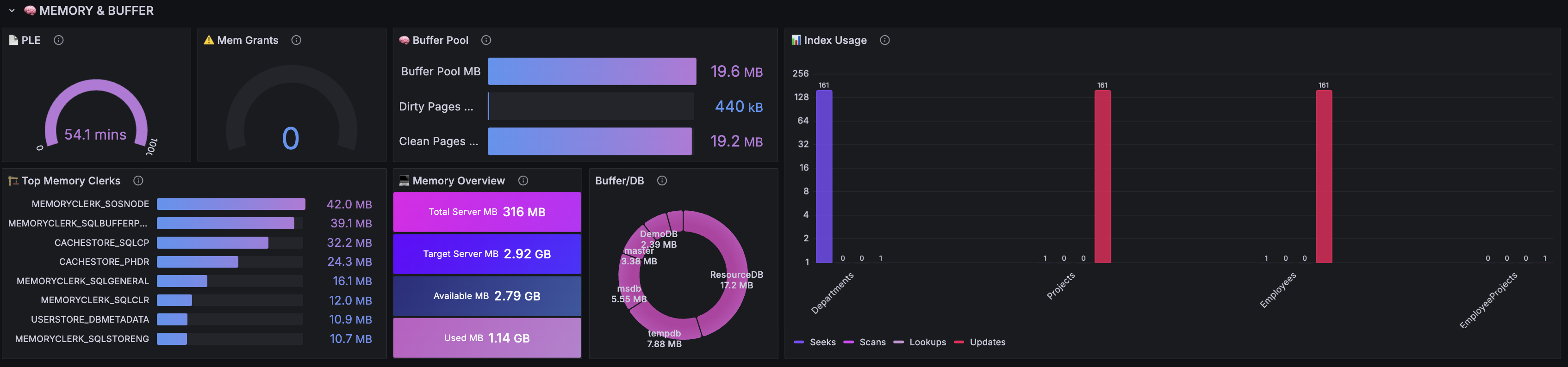Show Mem Grants panel info tooltip icon
This screenshot has width=1568, height=367.
pos(297,40)
